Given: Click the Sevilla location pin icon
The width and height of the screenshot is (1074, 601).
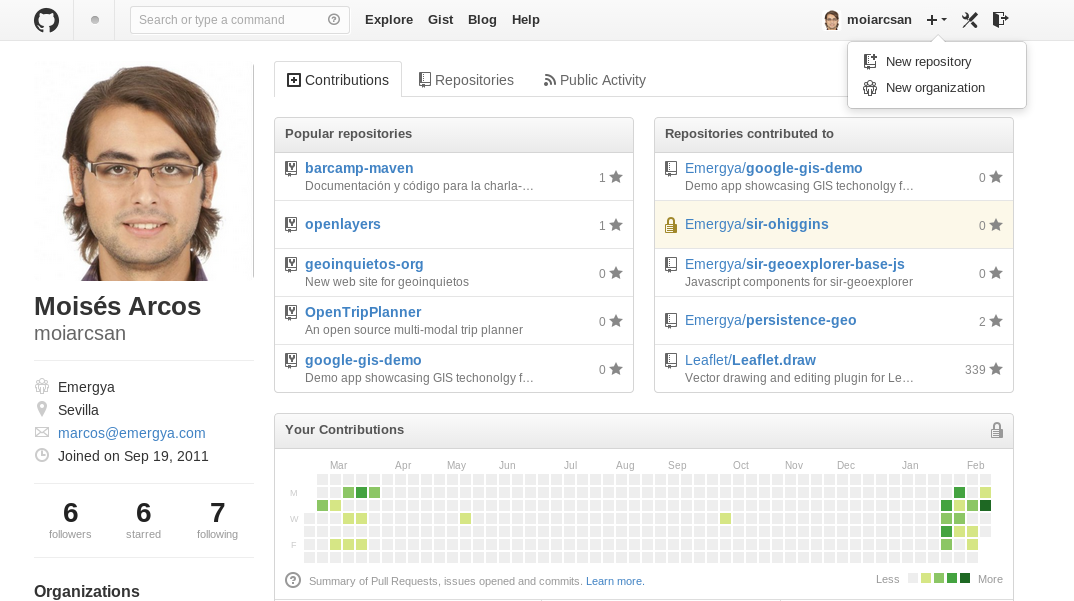Looking at the screenshot, I should point(42,410).
